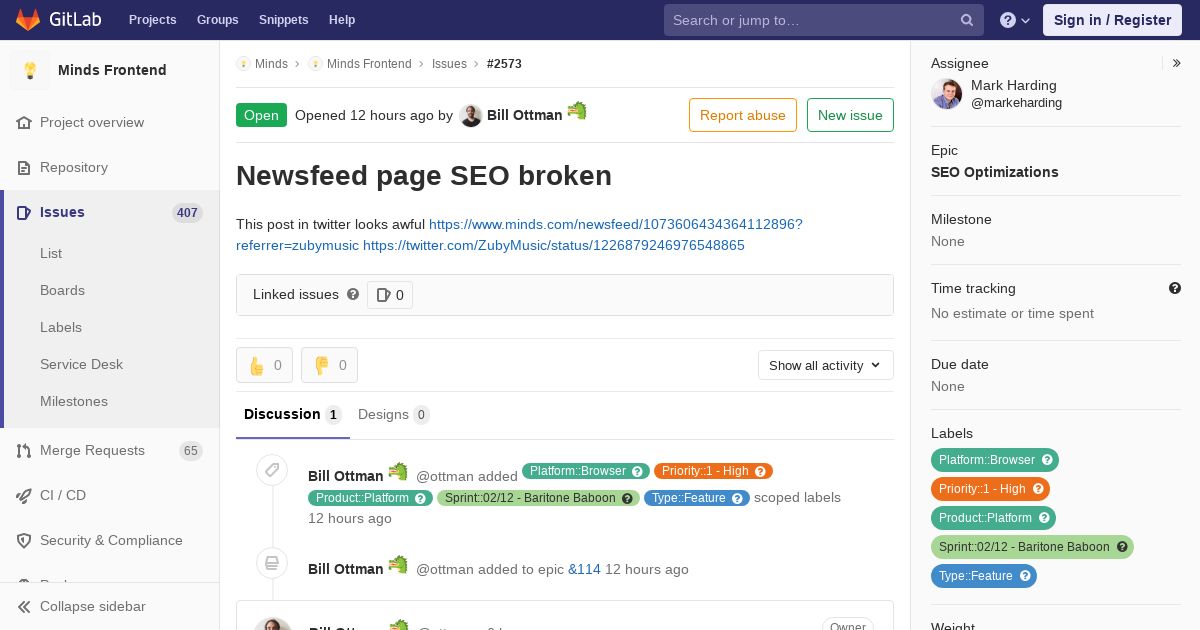
Task: Expand the Help menu dropdown in navbar
Action: [1015, 20]
